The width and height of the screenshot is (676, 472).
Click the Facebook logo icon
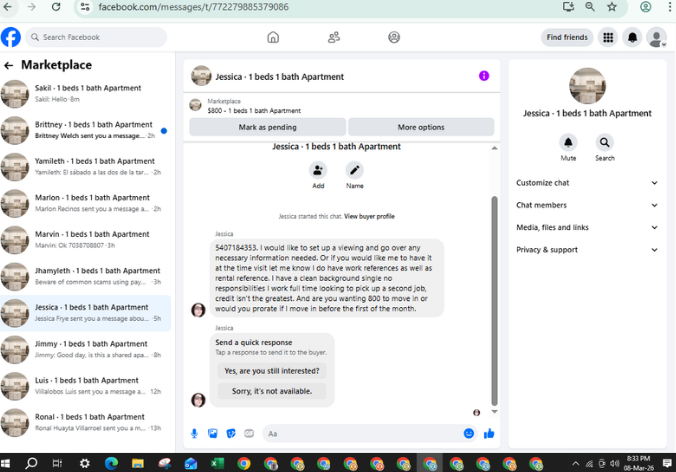(x=11, y=37)
